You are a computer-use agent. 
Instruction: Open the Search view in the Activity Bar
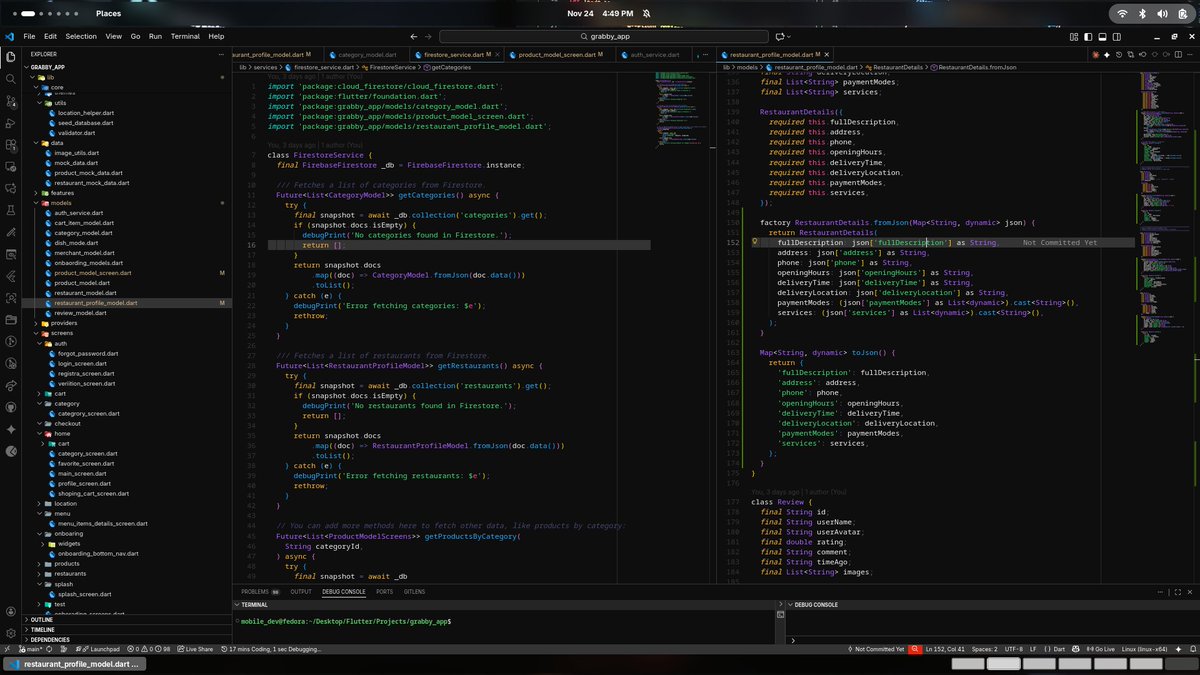click(11, 80)
